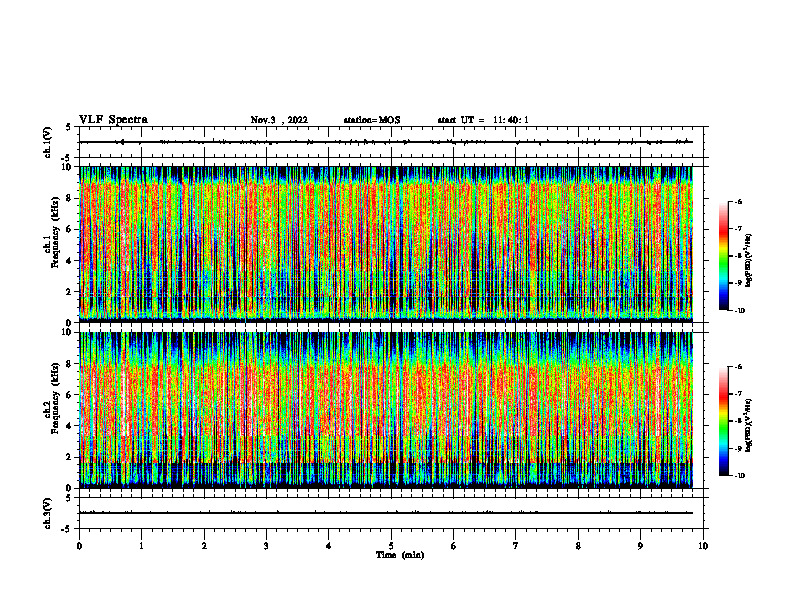Click the "ch.1(V)" waveform axis label
Image resolution: width=792 pixels, height=612 pixels.
click(48, 142)
